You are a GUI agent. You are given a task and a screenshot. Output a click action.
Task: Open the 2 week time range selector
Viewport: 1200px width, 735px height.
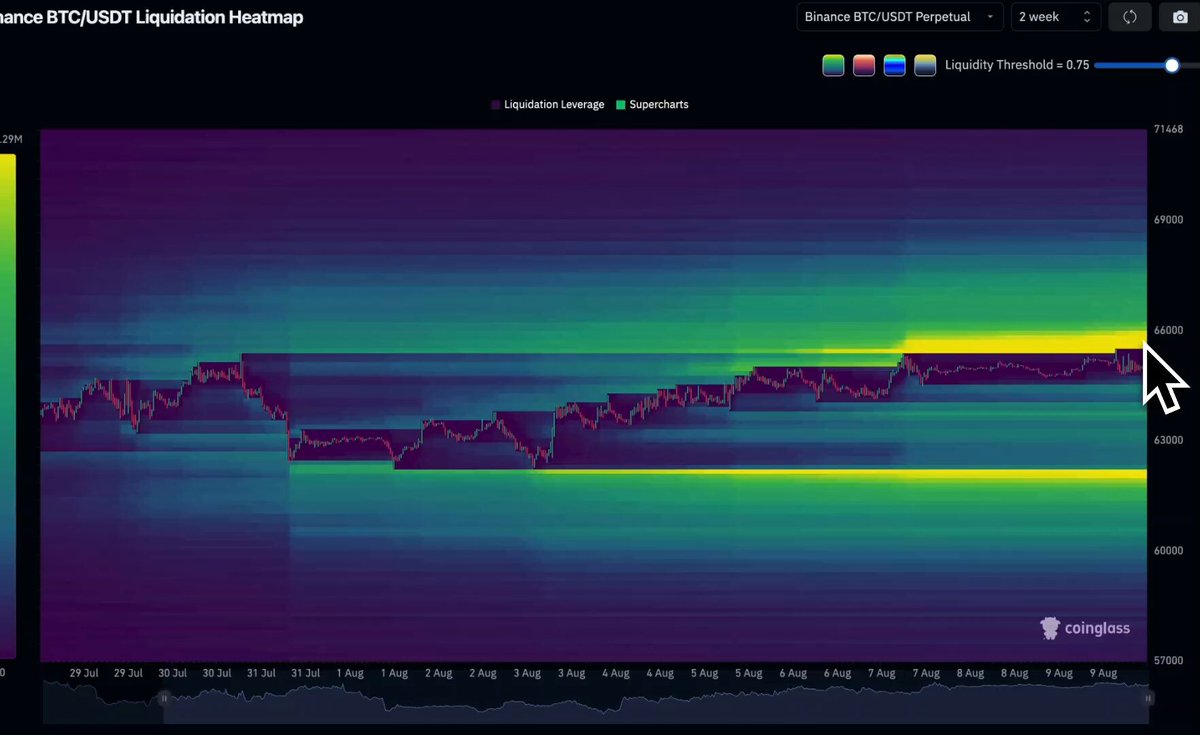coord(1056,17)
